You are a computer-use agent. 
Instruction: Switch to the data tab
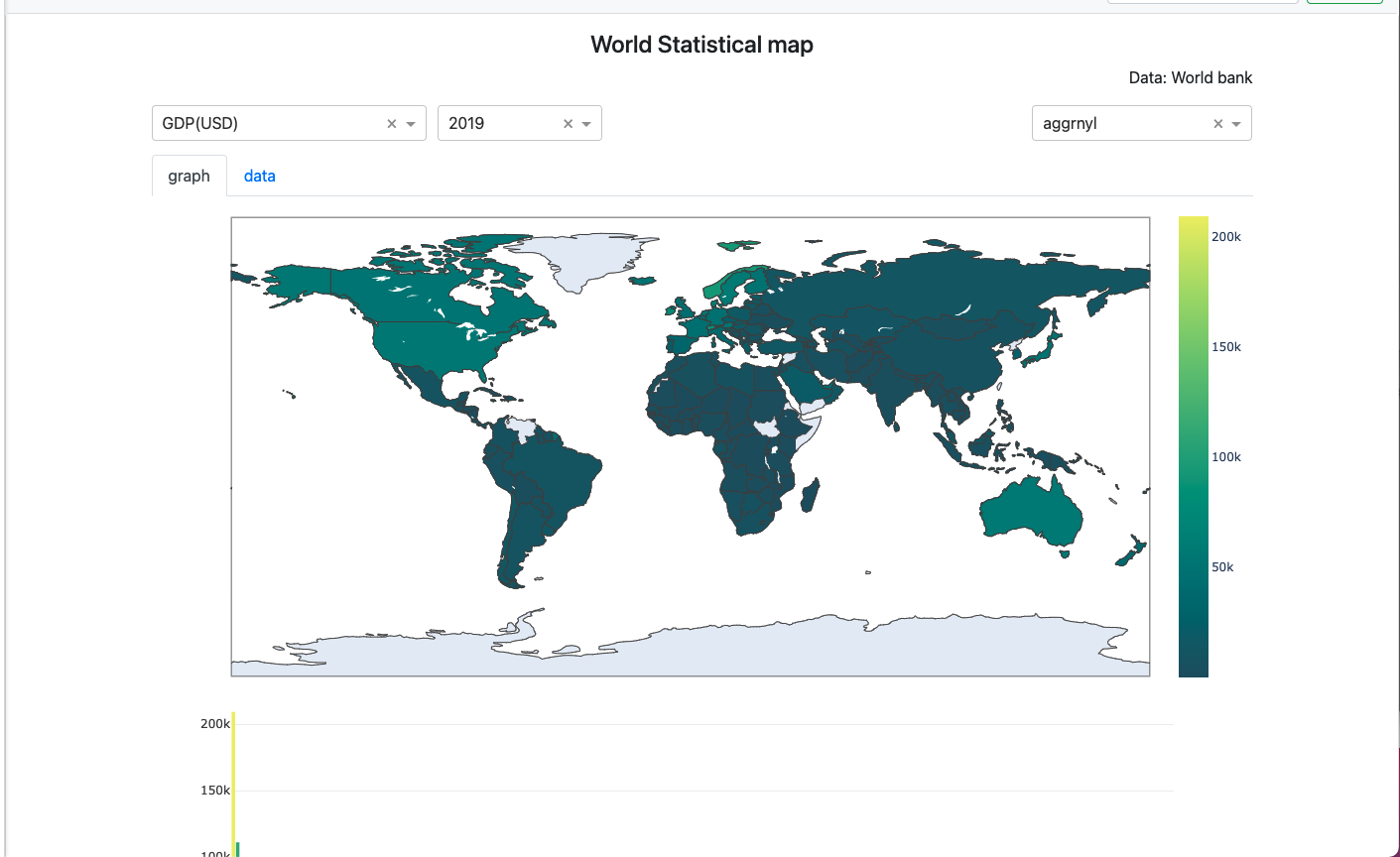pos(259,176)
